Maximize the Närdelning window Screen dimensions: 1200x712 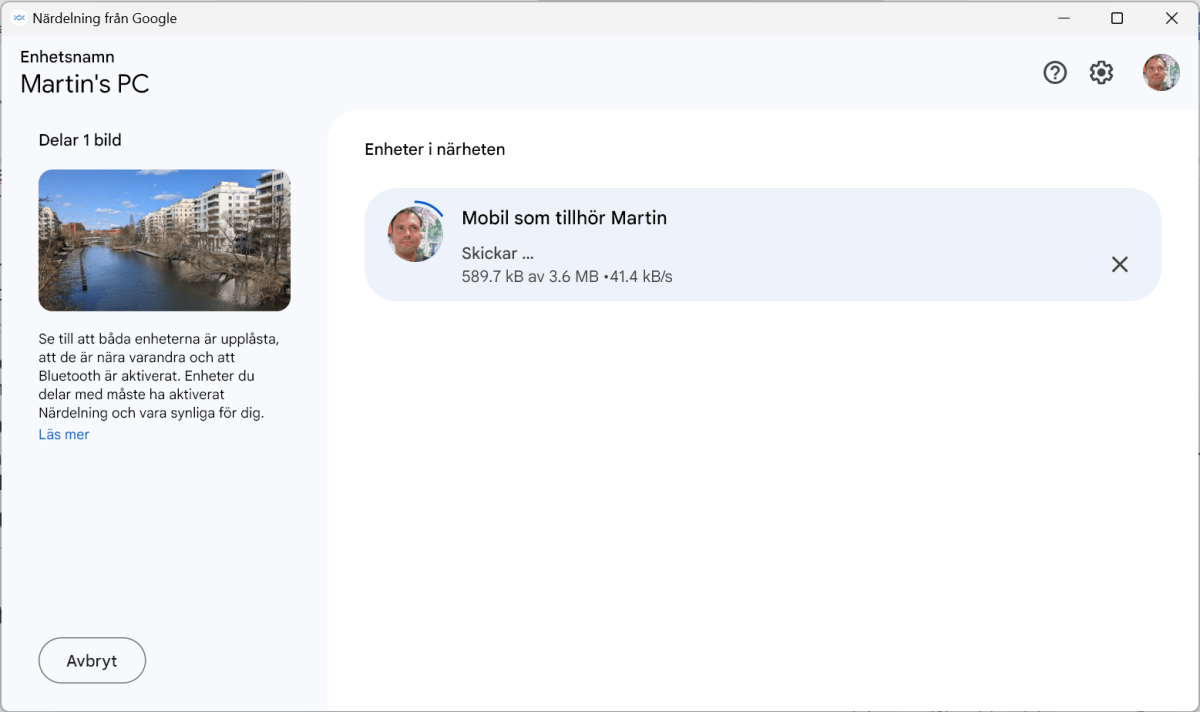point(1117,18)
